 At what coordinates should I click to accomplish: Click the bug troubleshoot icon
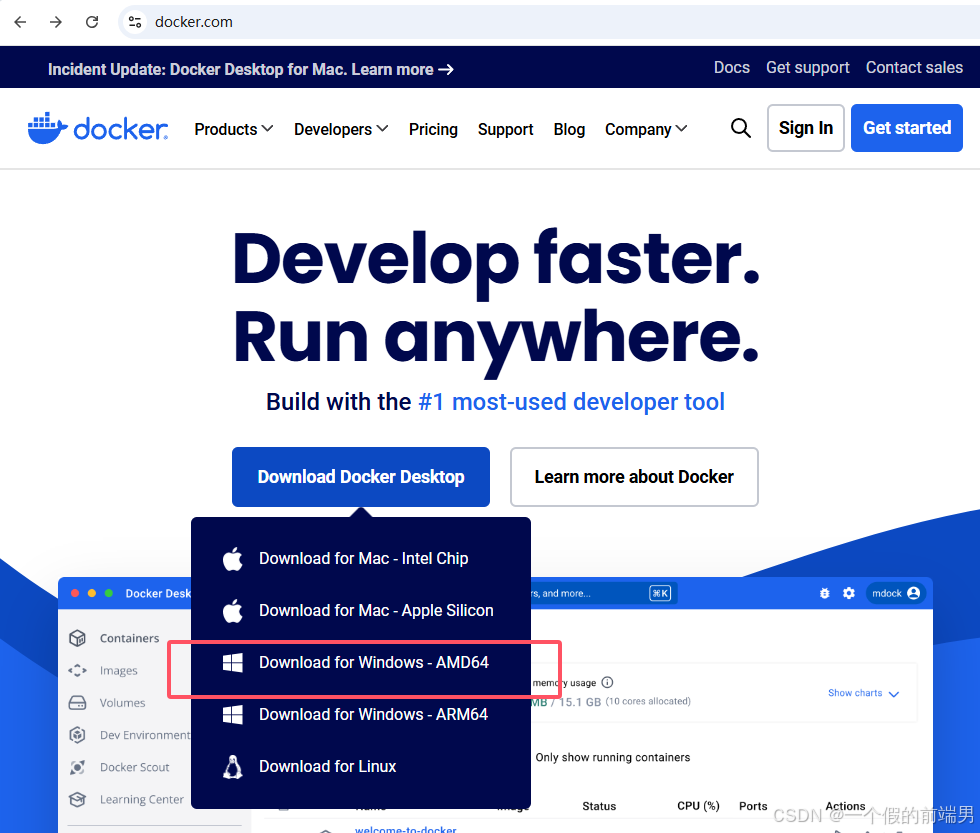824,593
